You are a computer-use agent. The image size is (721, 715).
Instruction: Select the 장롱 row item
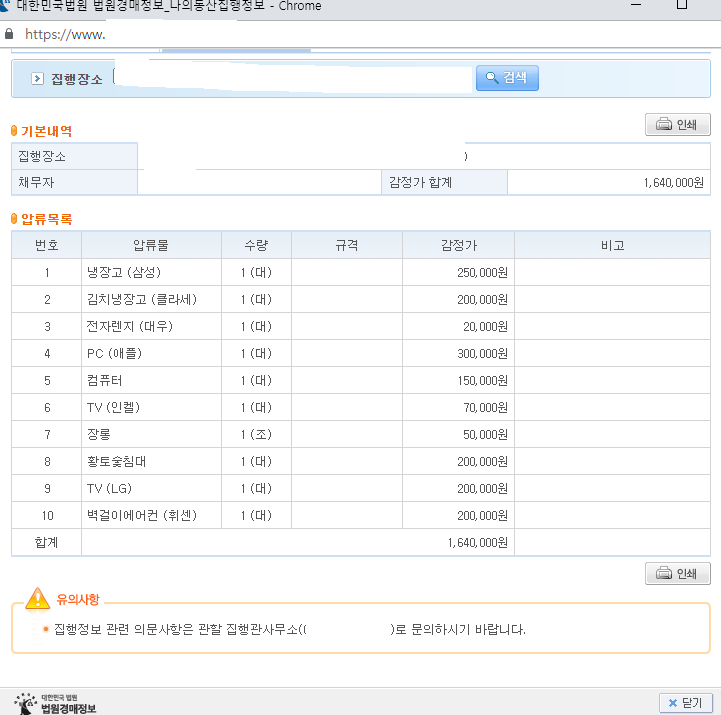98,435
